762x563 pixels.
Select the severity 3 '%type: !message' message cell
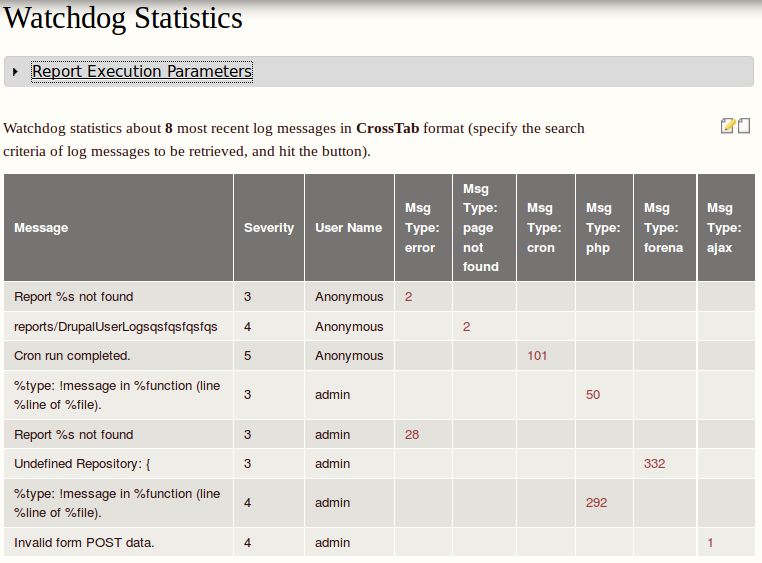[117, 395]
